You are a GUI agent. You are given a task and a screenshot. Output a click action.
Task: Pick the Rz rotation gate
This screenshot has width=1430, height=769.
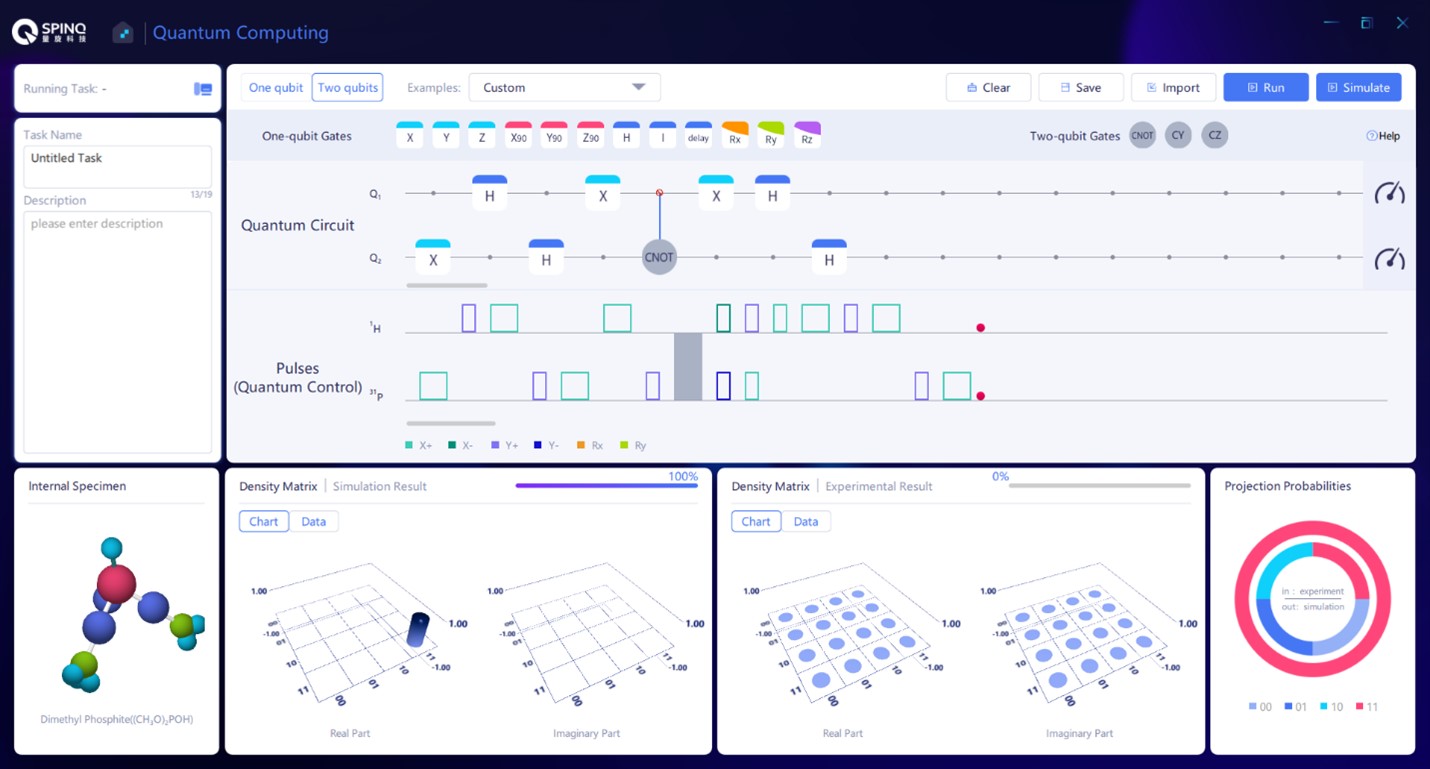coord(807,135)
